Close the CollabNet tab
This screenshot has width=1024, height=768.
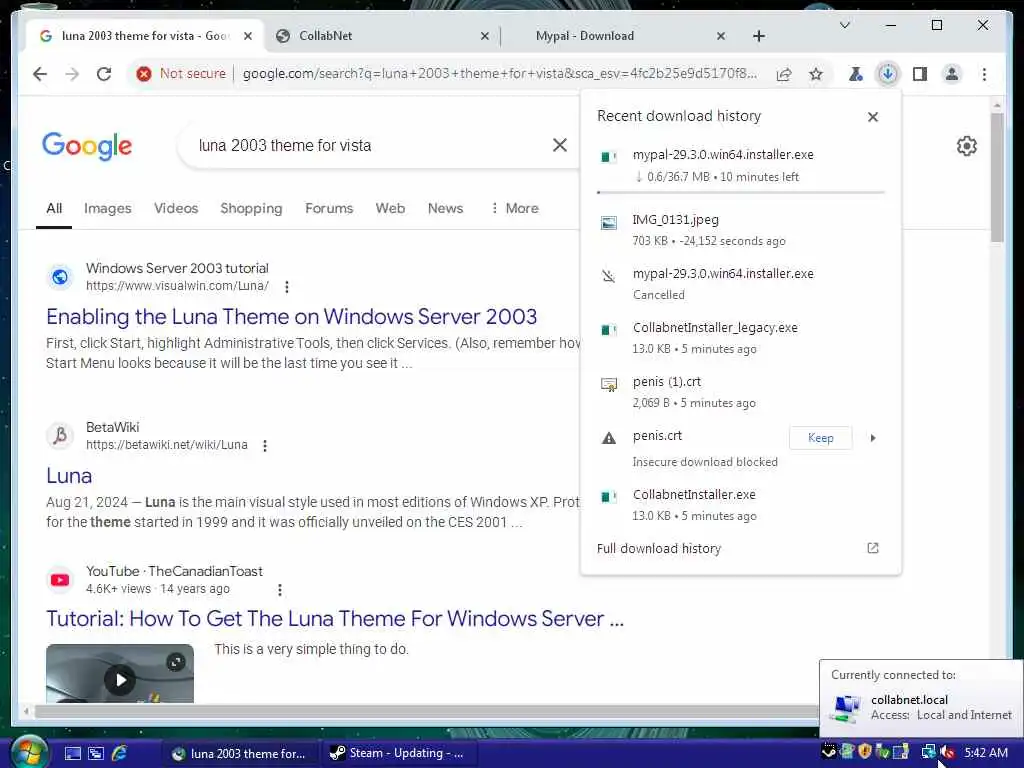[x=485, y=36]
